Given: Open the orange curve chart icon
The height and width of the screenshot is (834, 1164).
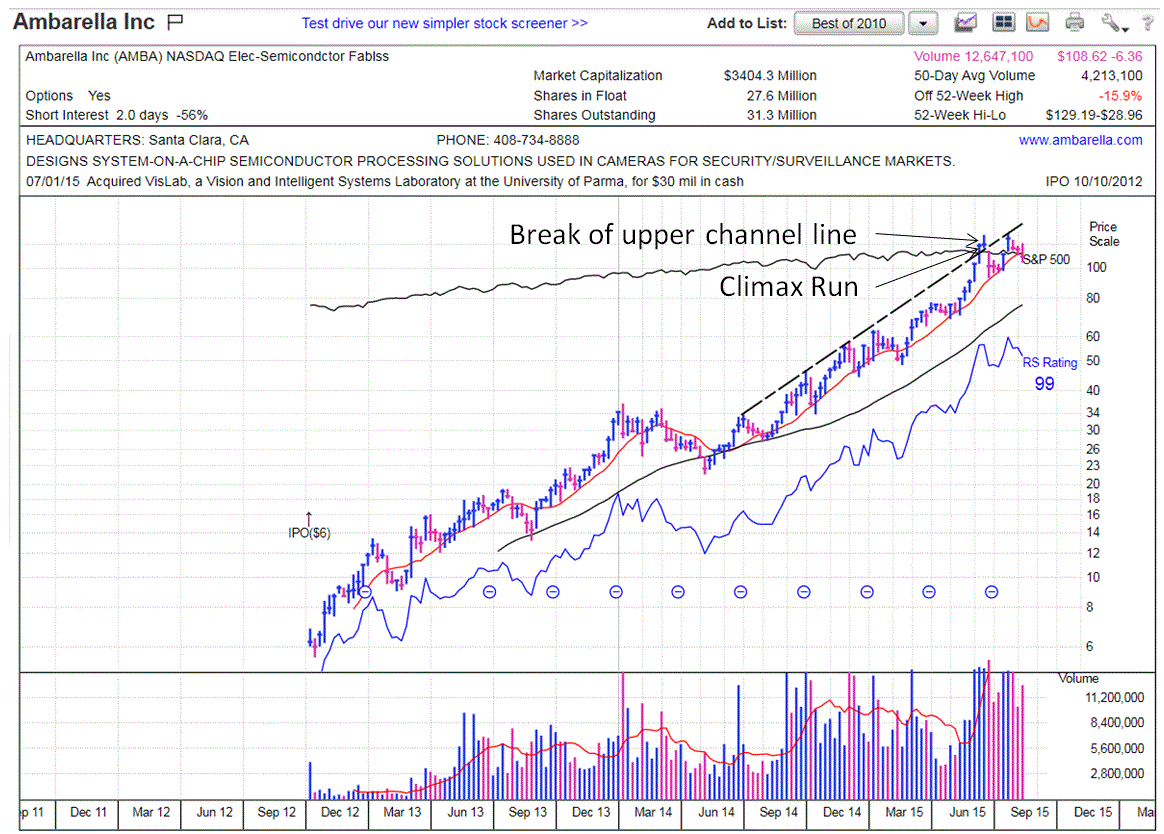Looking at the screenshot, I should (x=1038, y=22).
